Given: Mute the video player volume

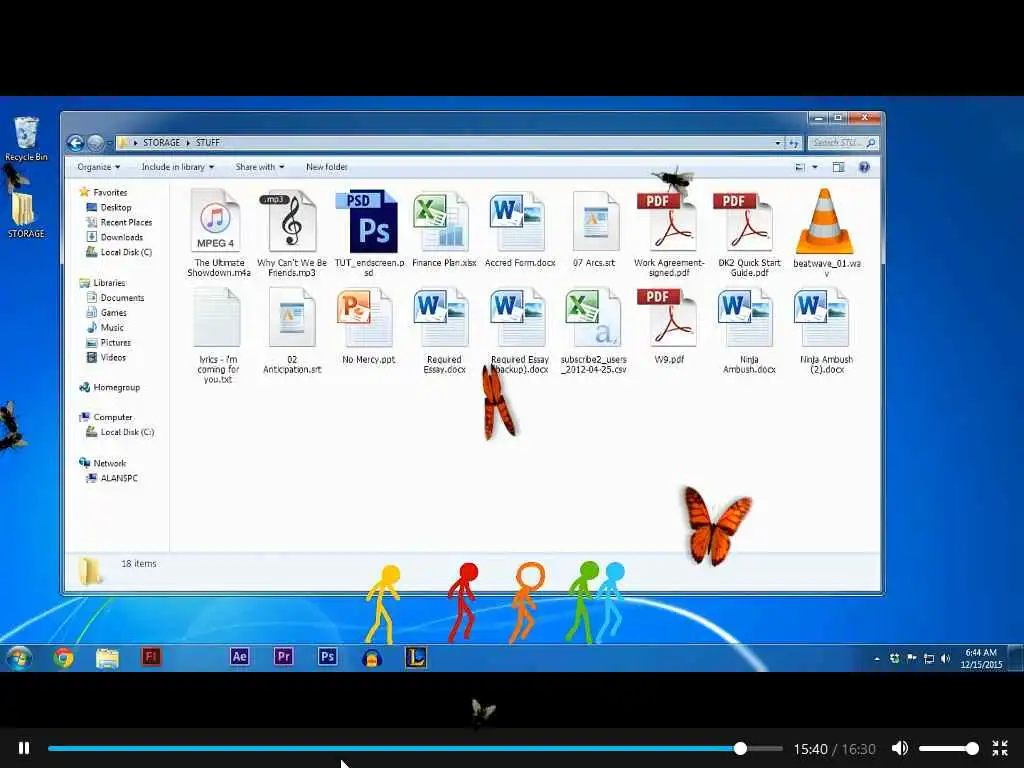Looking at the screenshot, I should 900,748.
